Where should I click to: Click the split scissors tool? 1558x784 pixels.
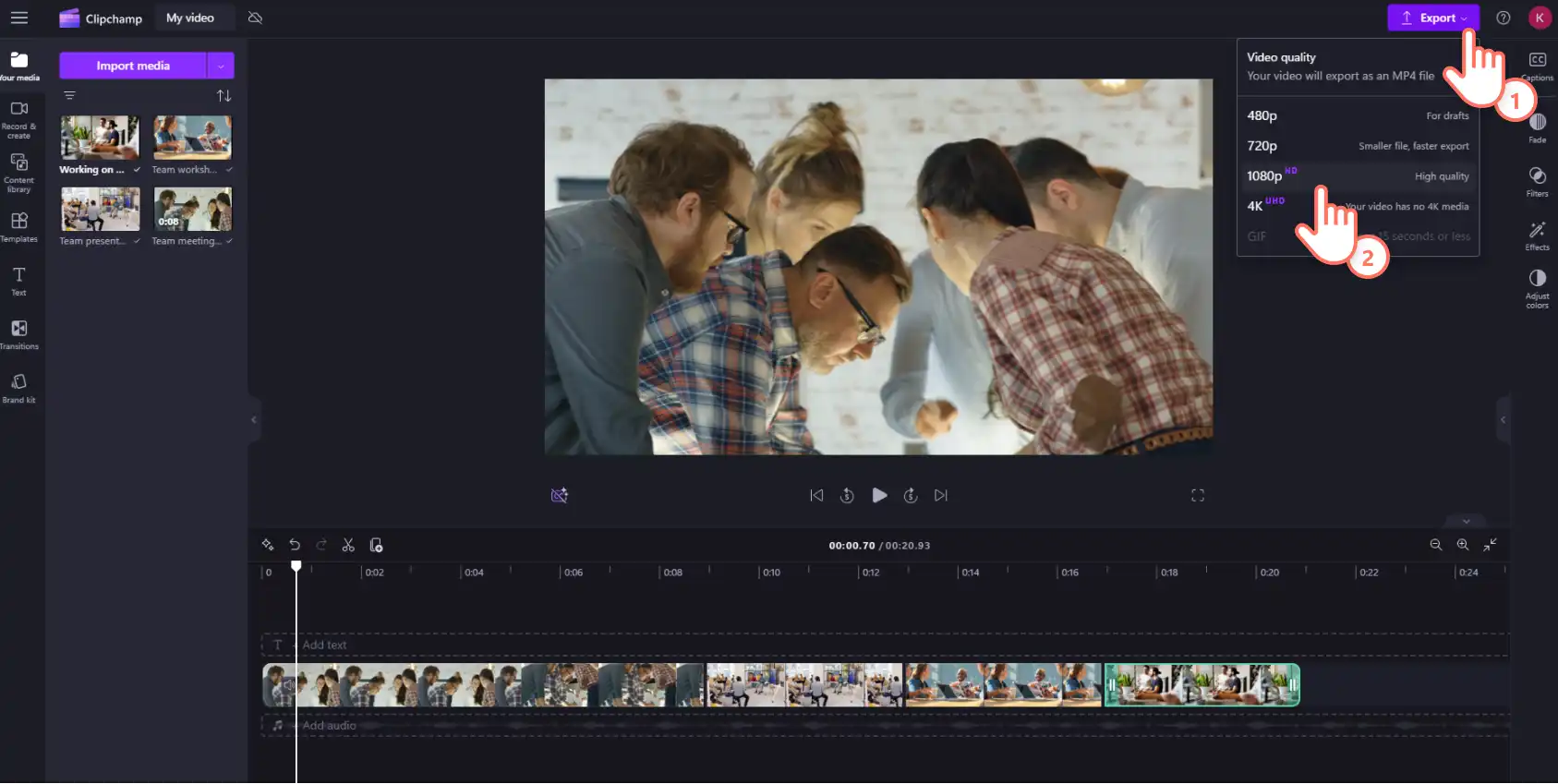348,546
